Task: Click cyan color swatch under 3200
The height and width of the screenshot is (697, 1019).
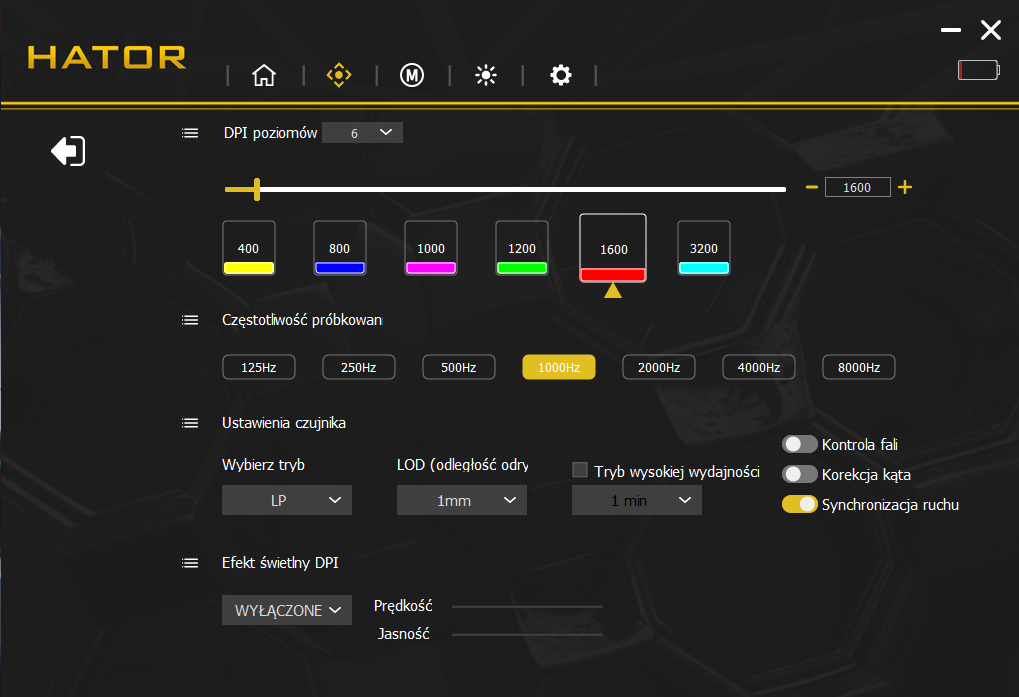Action: click(x=704, y=268)
